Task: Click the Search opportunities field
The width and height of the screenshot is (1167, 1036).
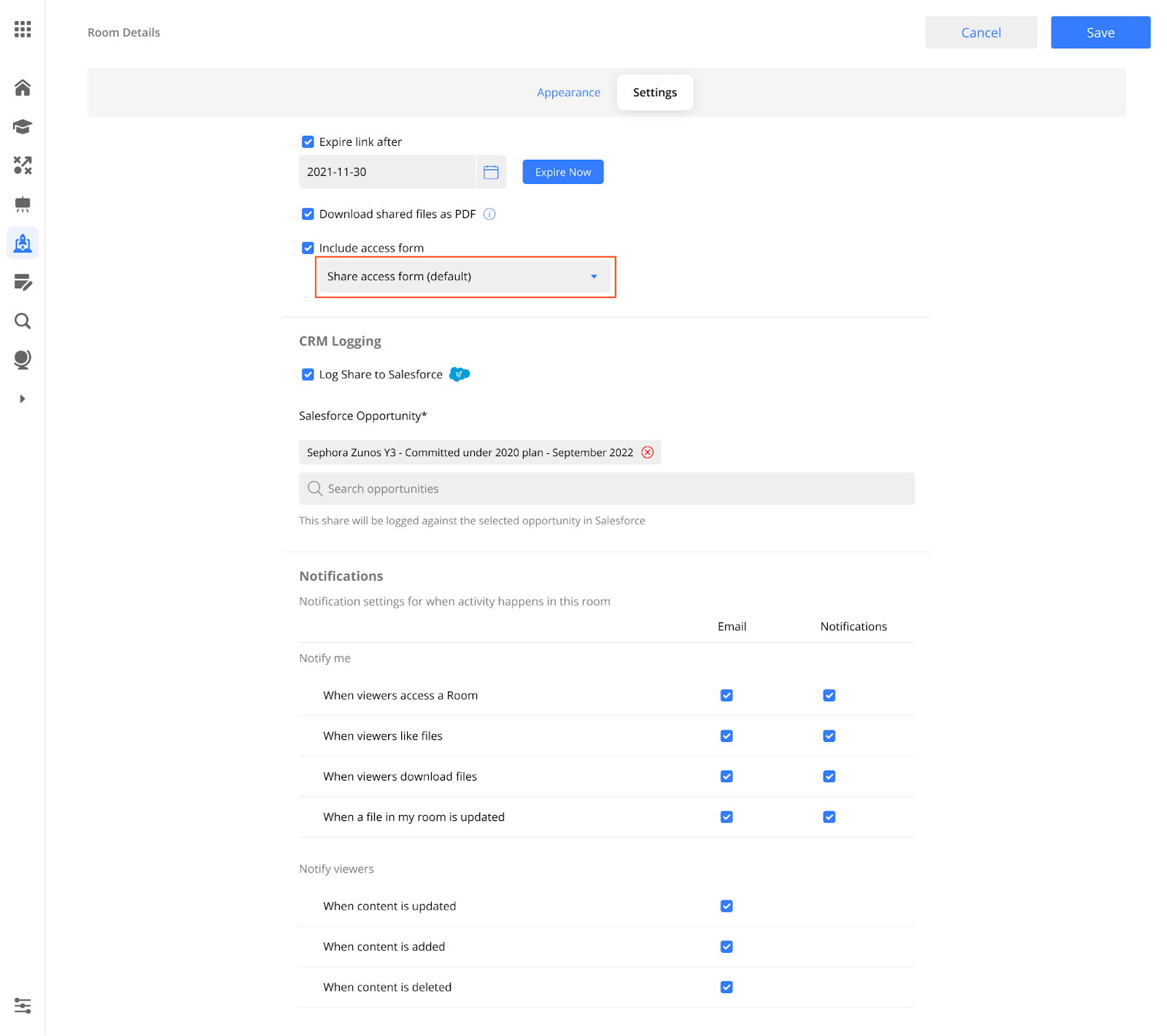Action: point(606,489)
